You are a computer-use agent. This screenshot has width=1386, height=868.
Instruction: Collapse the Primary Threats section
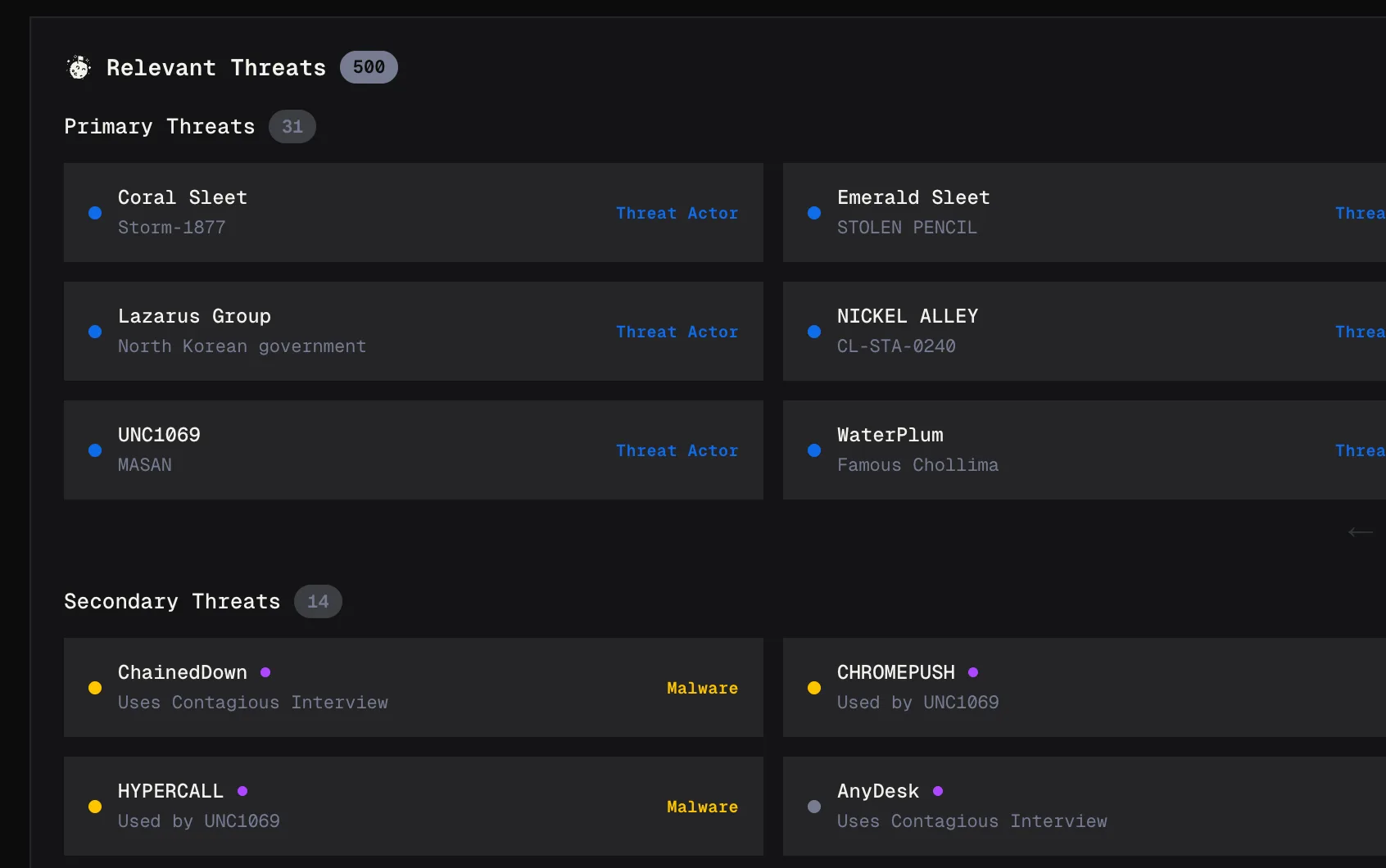pos(158,126)
